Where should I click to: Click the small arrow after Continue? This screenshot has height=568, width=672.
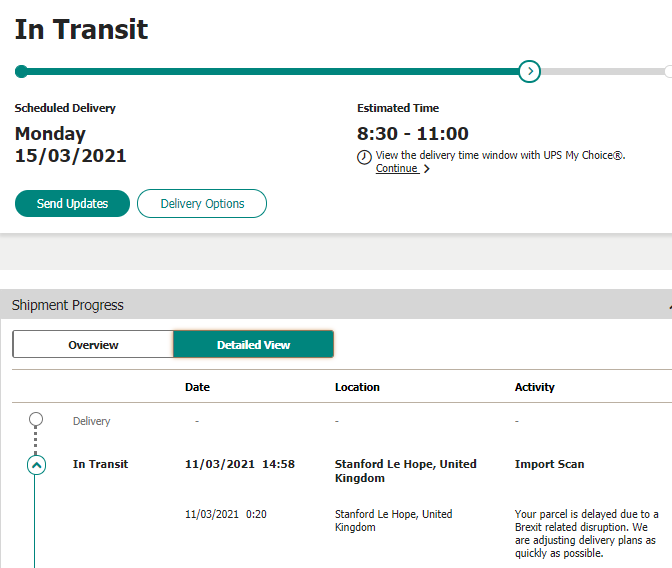427,169
